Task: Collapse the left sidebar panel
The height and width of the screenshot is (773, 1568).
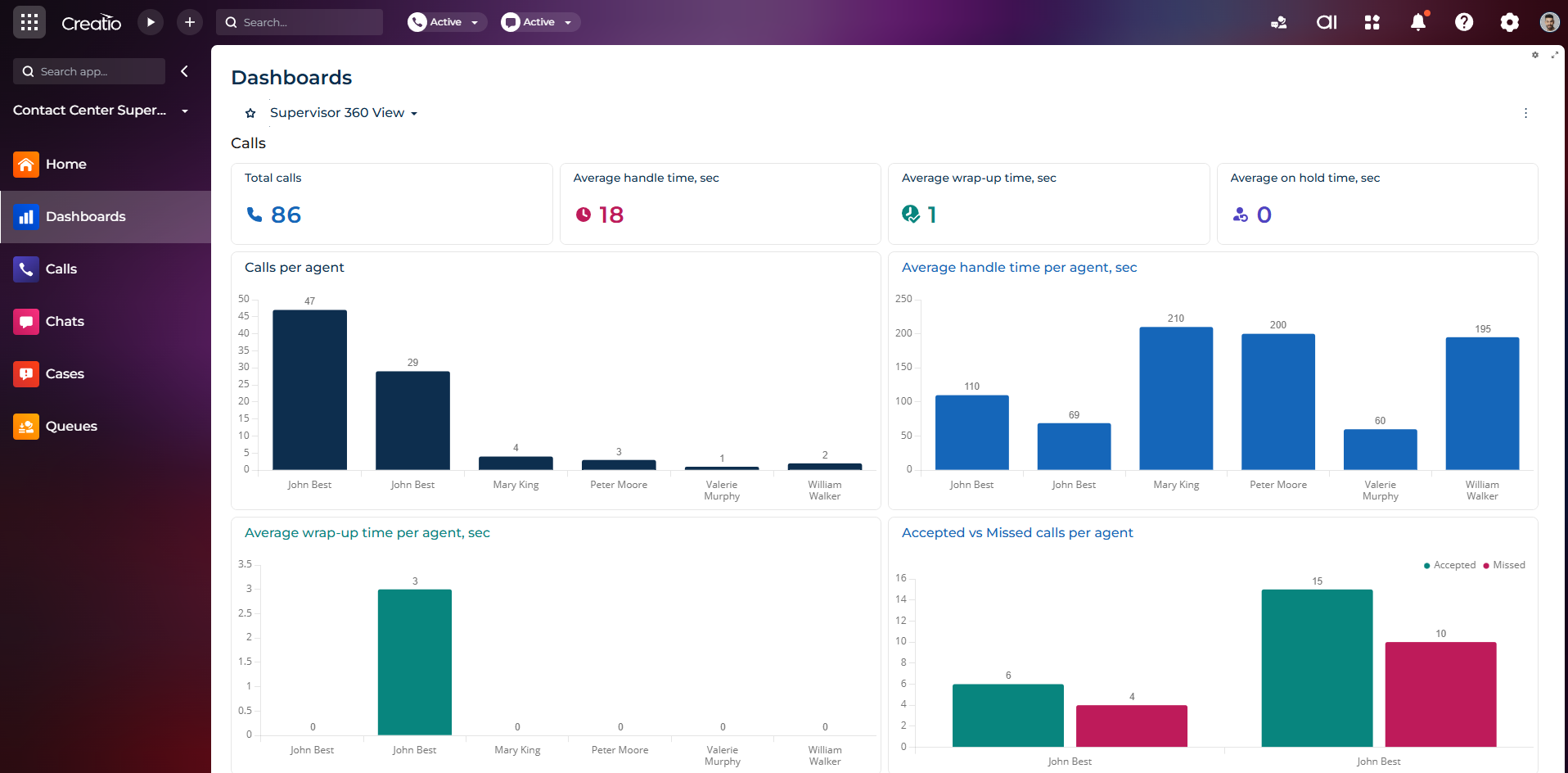Action: click(184, 71)
